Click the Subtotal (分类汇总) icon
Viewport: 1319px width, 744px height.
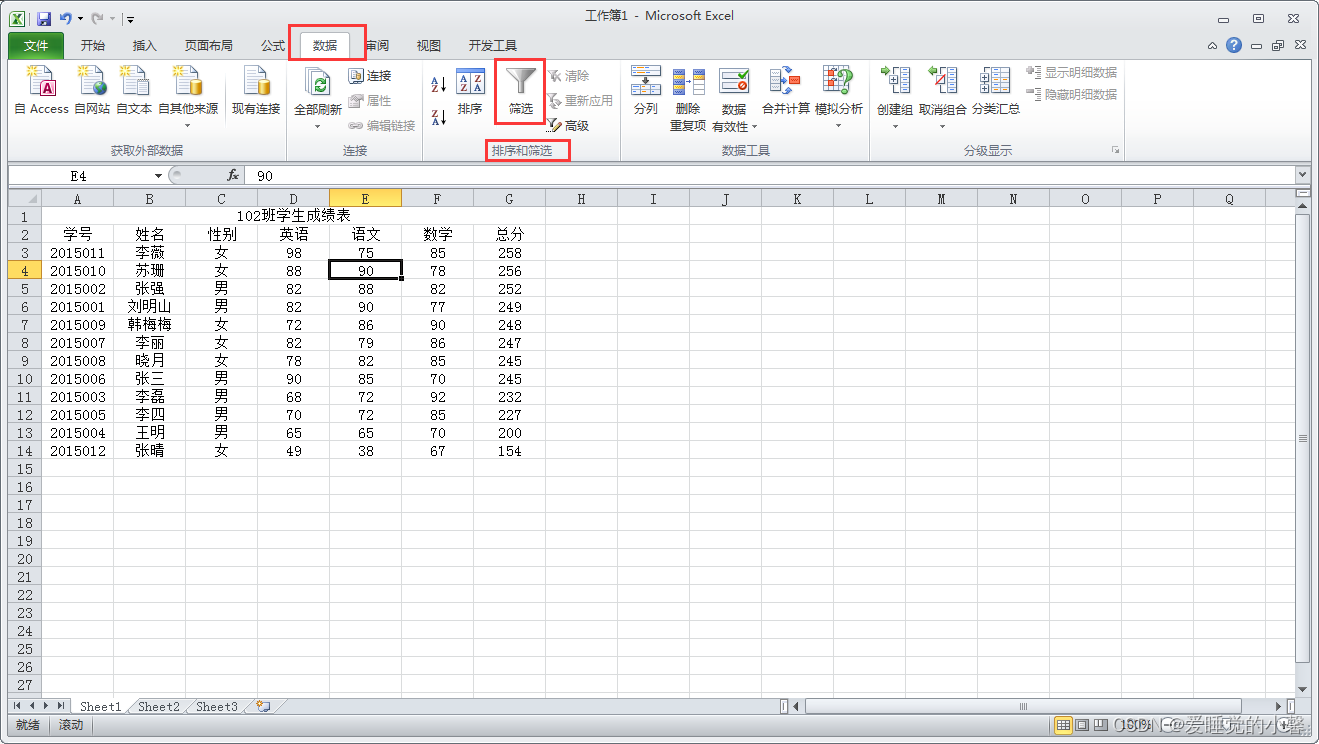[x=995, y=81]
